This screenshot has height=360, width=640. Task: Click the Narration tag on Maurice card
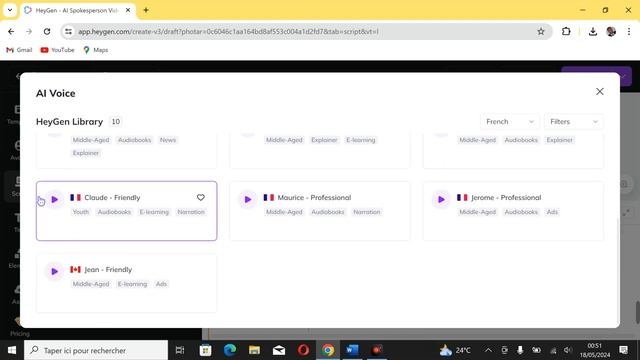(x=367, y=212)
